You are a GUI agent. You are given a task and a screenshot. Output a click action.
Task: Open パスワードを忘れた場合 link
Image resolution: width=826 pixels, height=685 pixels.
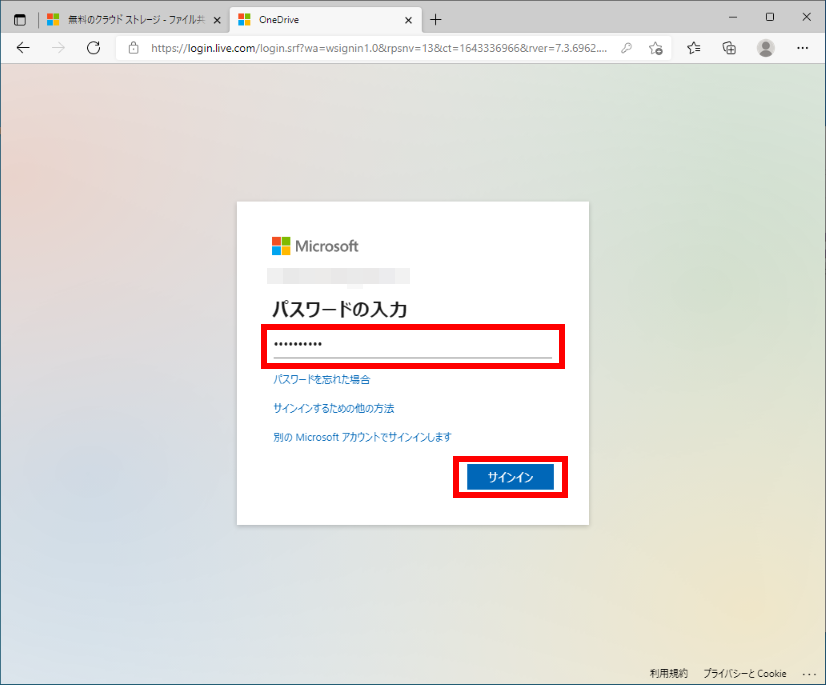click(321, 379)
